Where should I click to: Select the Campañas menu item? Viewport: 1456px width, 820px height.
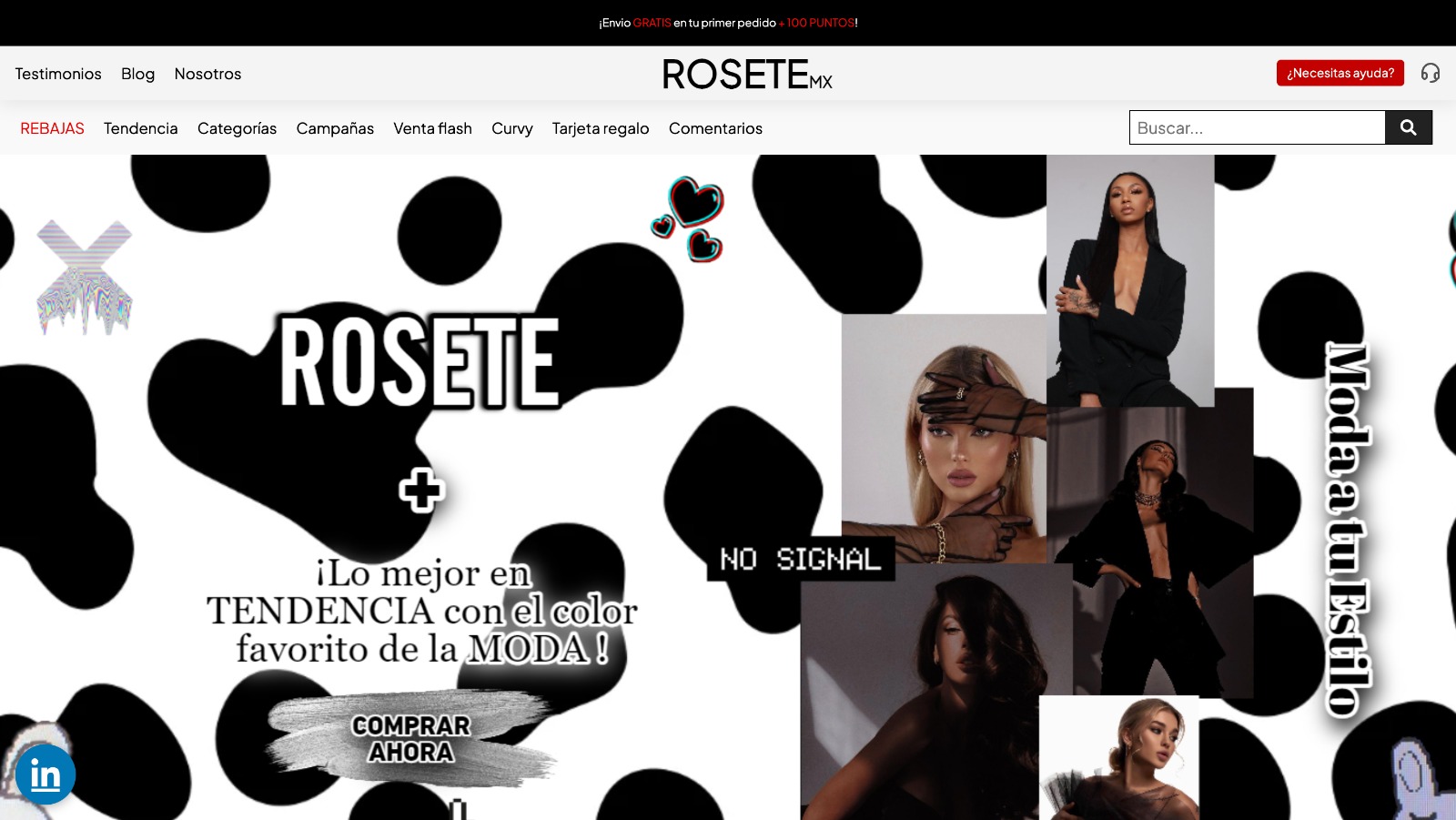point(335,128)
